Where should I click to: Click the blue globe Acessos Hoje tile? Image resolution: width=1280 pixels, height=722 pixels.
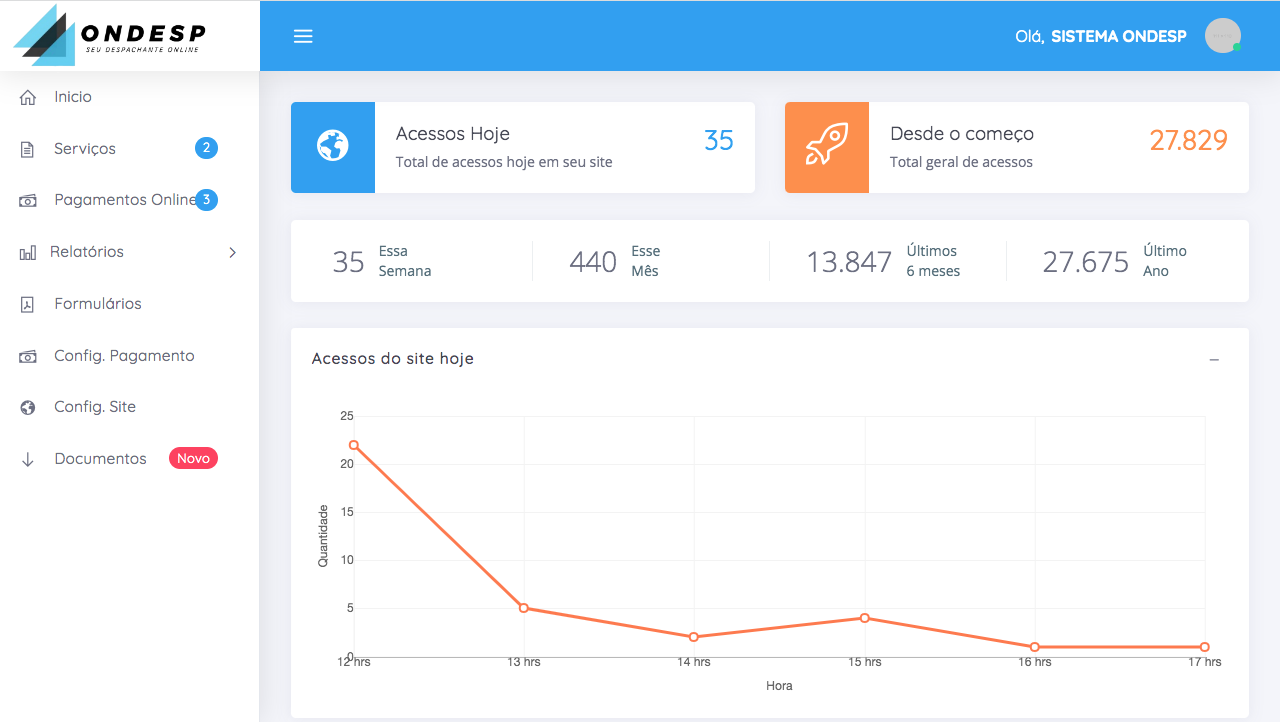333,147
